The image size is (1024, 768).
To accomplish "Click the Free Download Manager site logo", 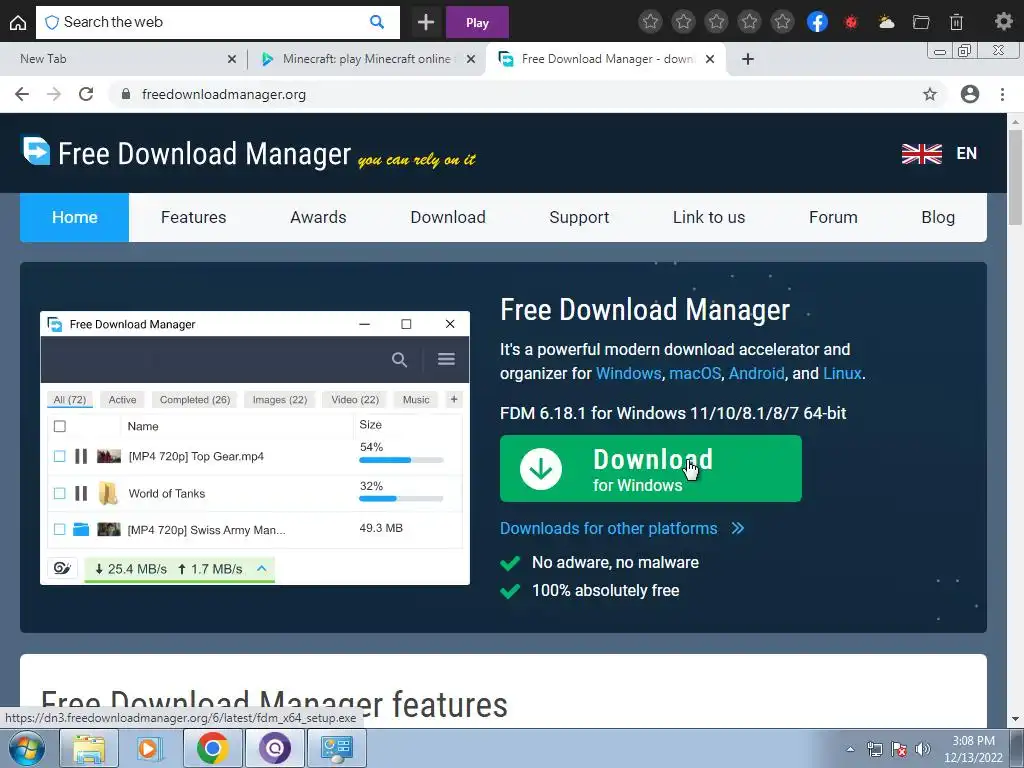I will click(x=187, y=153).
